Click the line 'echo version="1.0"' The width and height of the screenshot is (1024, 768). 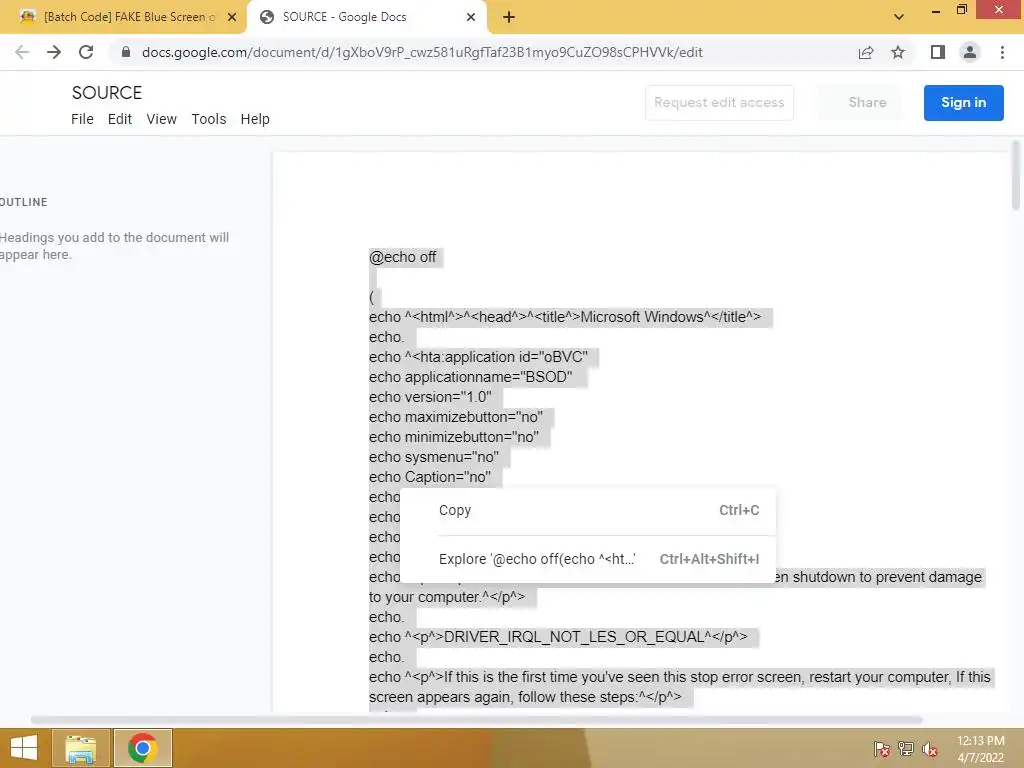(430, 397)
